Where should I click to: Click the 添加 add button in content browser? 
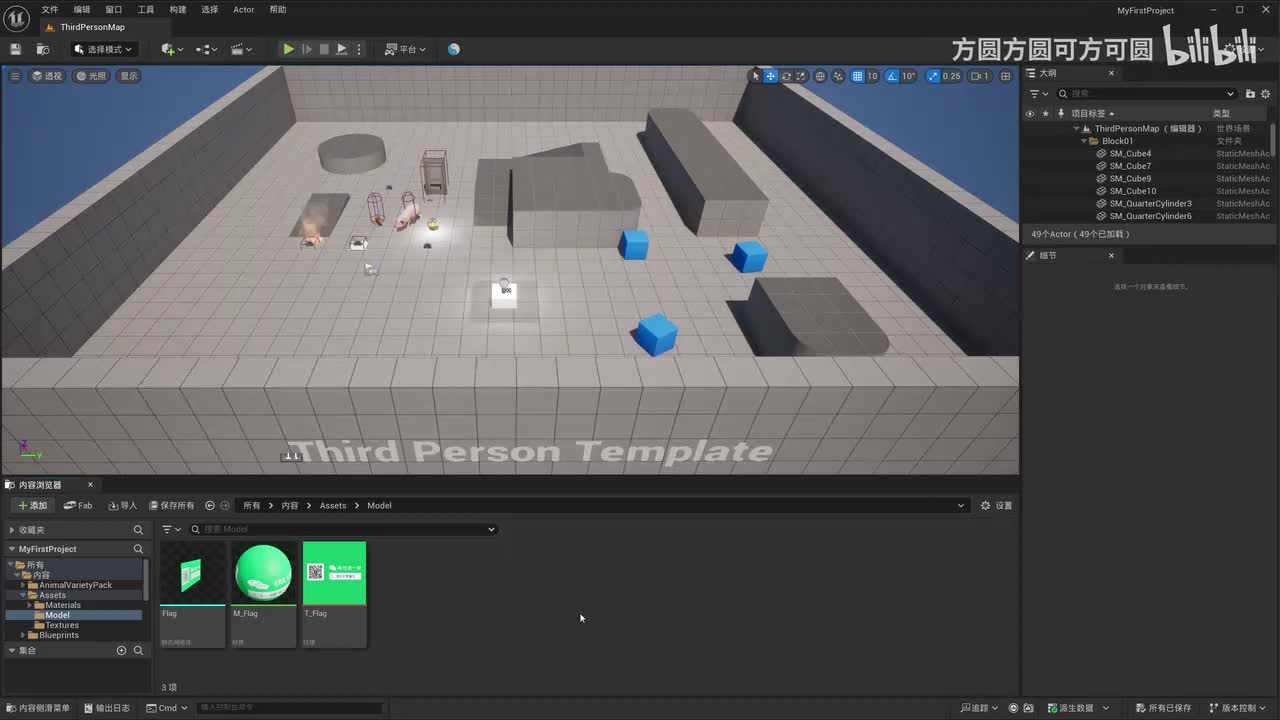(x=33, y=506)
